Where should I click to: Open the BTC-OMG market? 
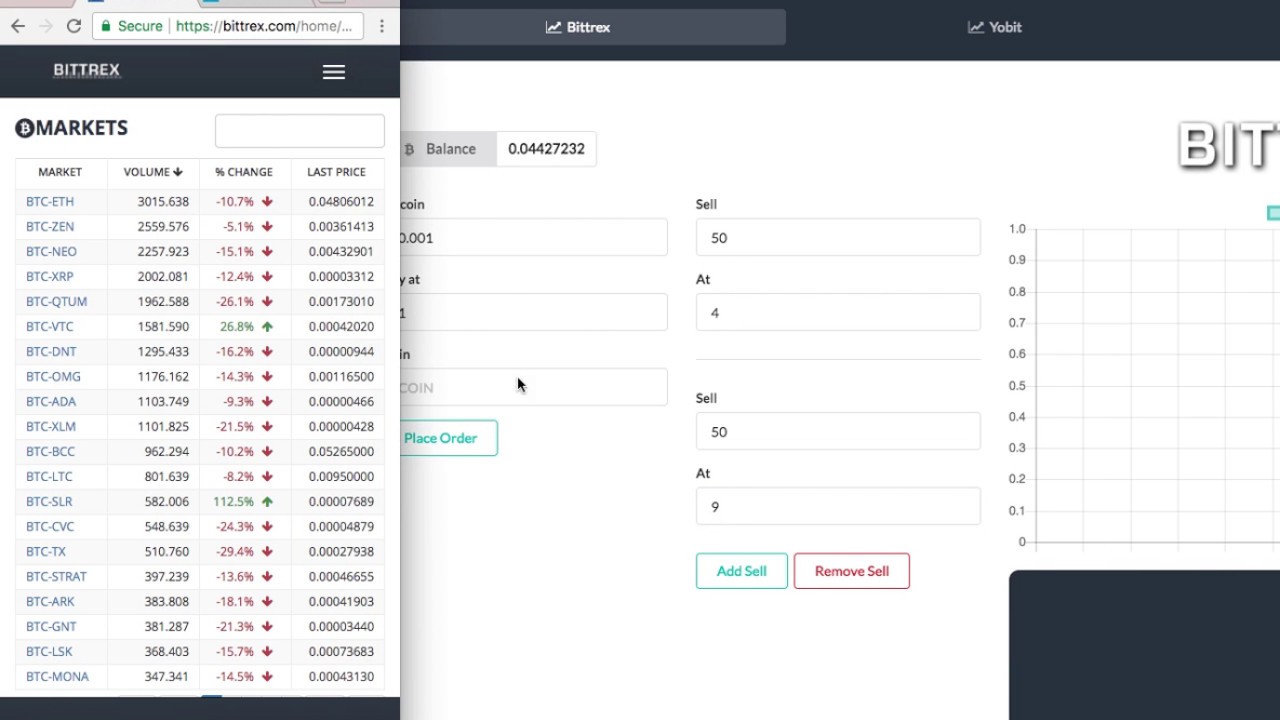tap(53, 377)
